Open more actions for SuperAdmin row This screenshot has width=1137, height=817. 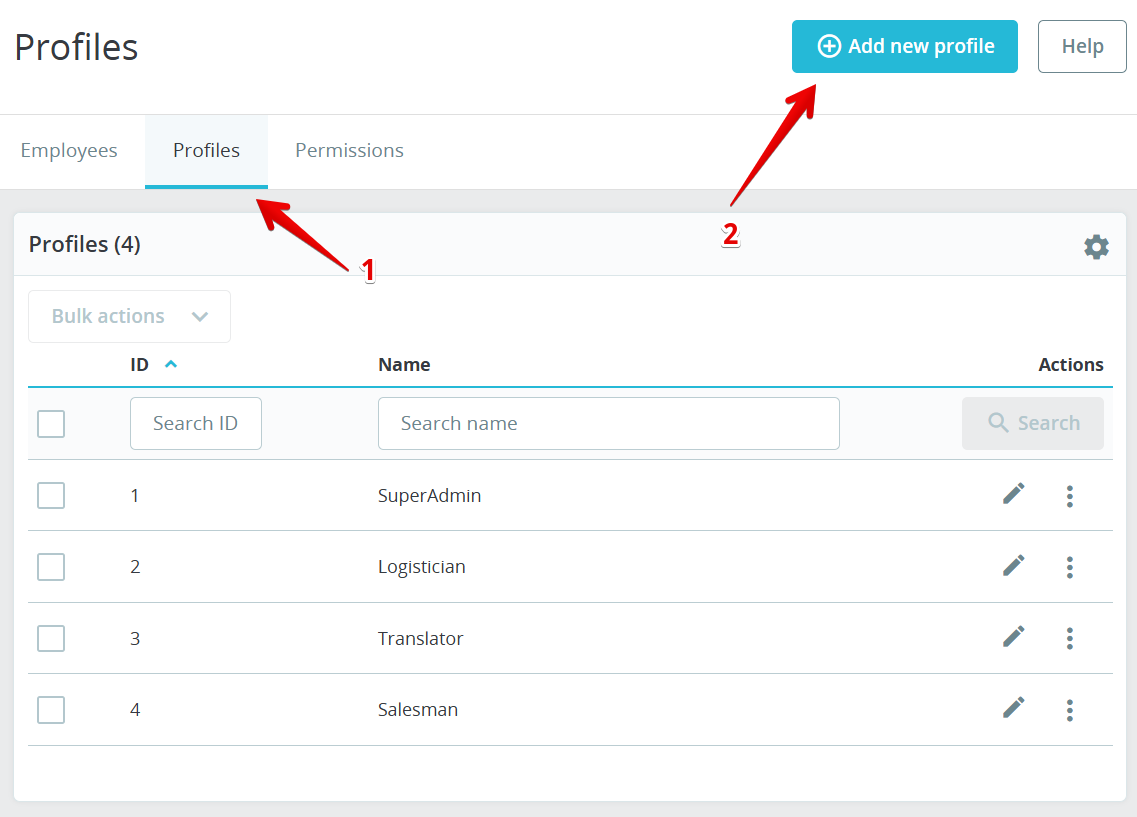click(x=1069, y=496)
